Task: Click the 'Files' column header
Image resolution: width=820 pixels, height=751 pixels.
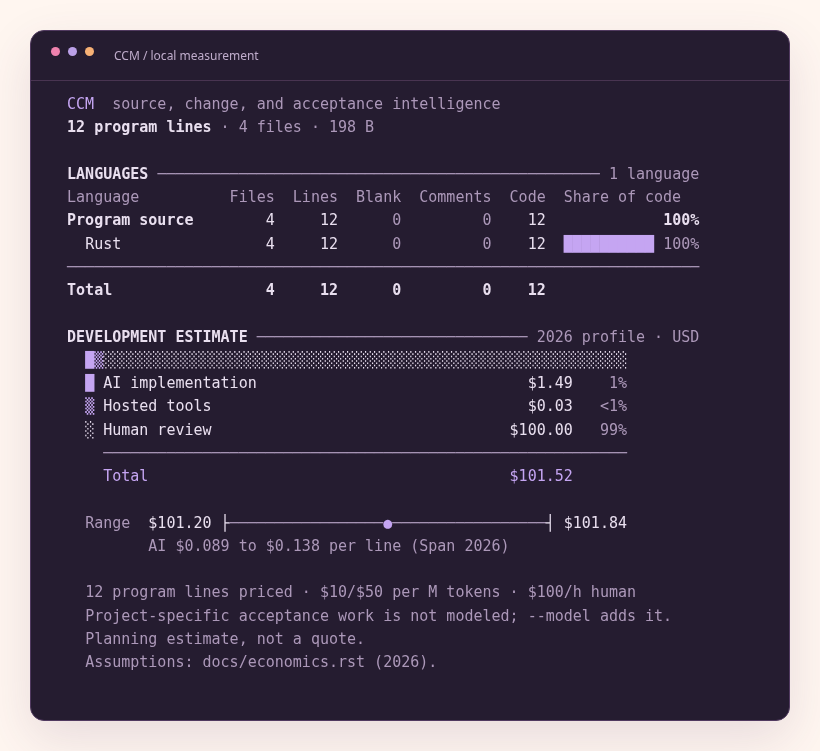Action: (x=252, y=197)
